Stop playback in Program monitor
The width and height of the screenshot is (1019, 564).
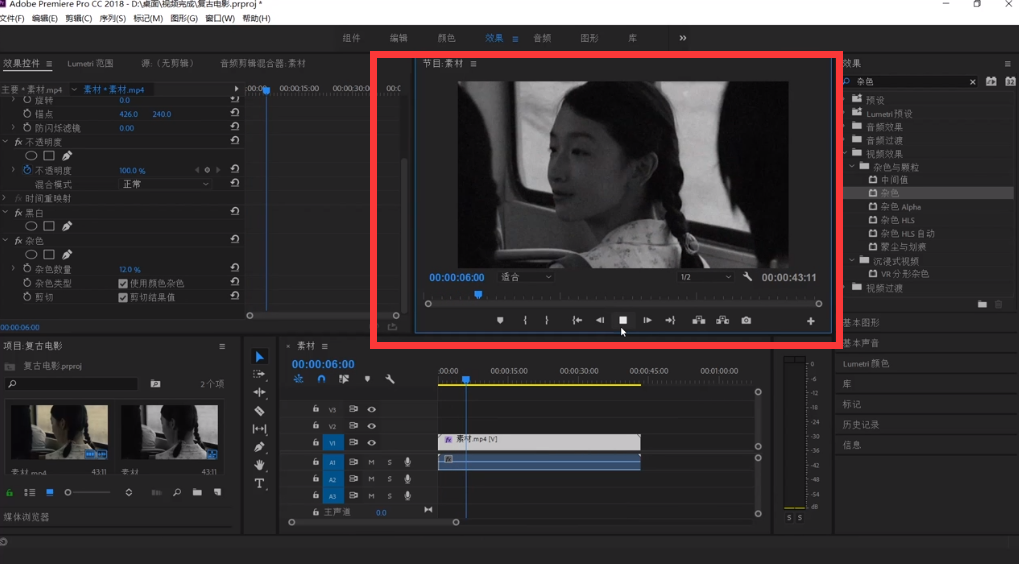(623, 320)
